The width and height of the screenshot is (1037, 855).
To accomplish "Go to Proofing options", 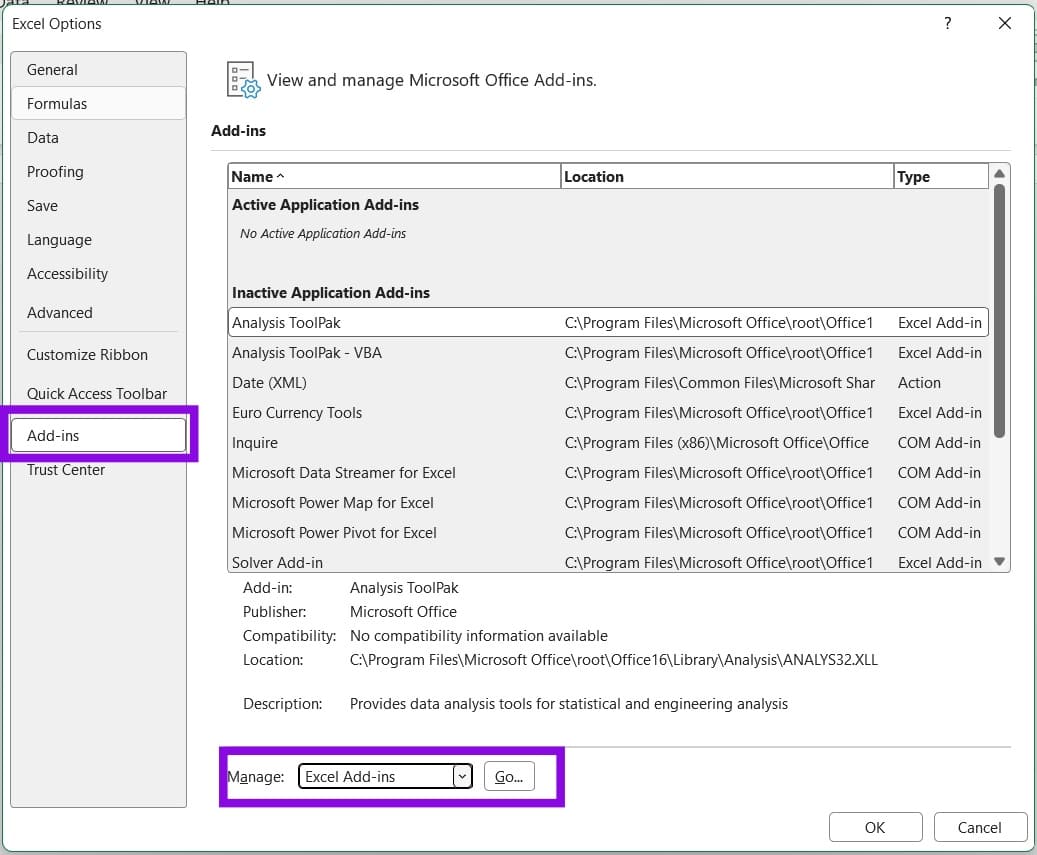I will [x=99, y=171].
